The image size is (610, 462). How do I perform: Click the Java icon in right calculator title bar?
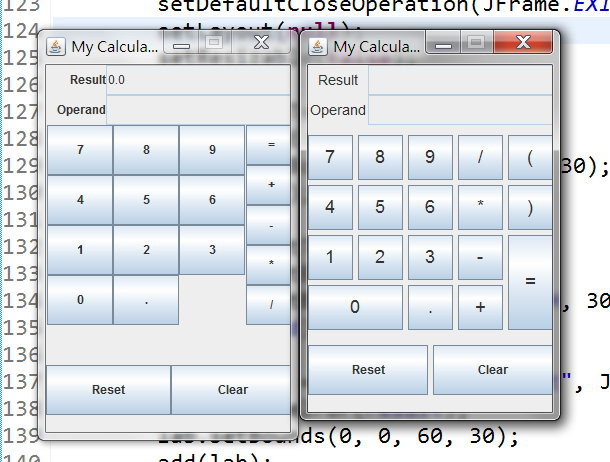[318, 47]
